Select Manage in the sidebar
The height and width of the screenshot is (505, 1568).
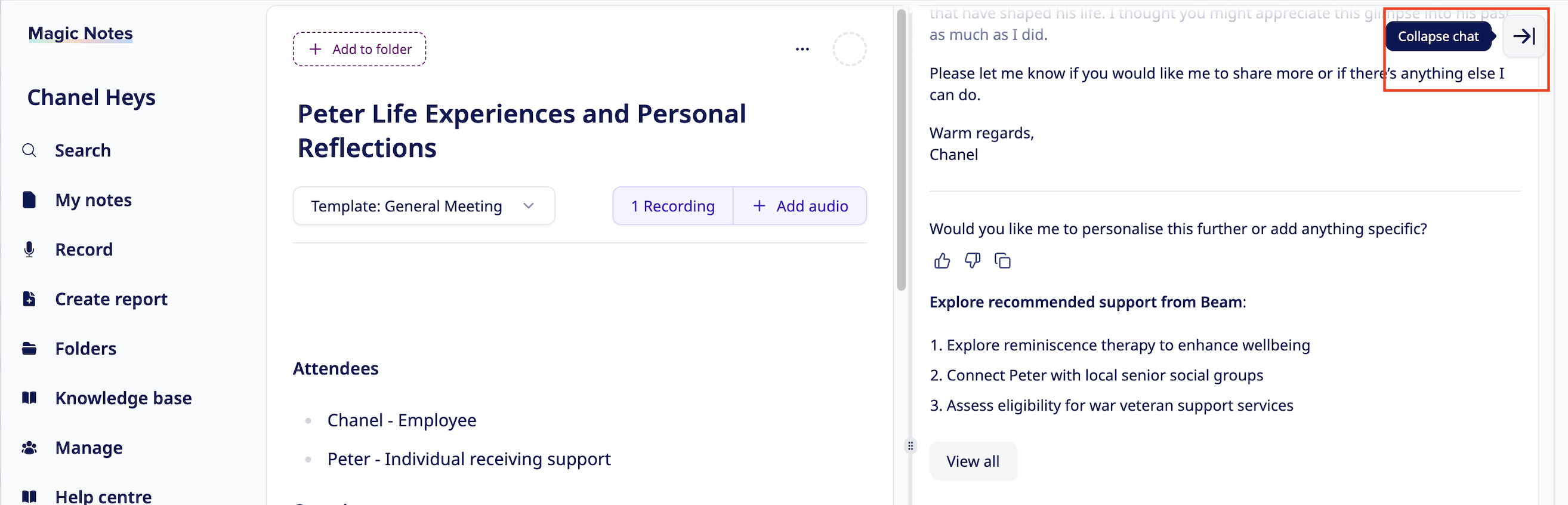pos(89,448)
